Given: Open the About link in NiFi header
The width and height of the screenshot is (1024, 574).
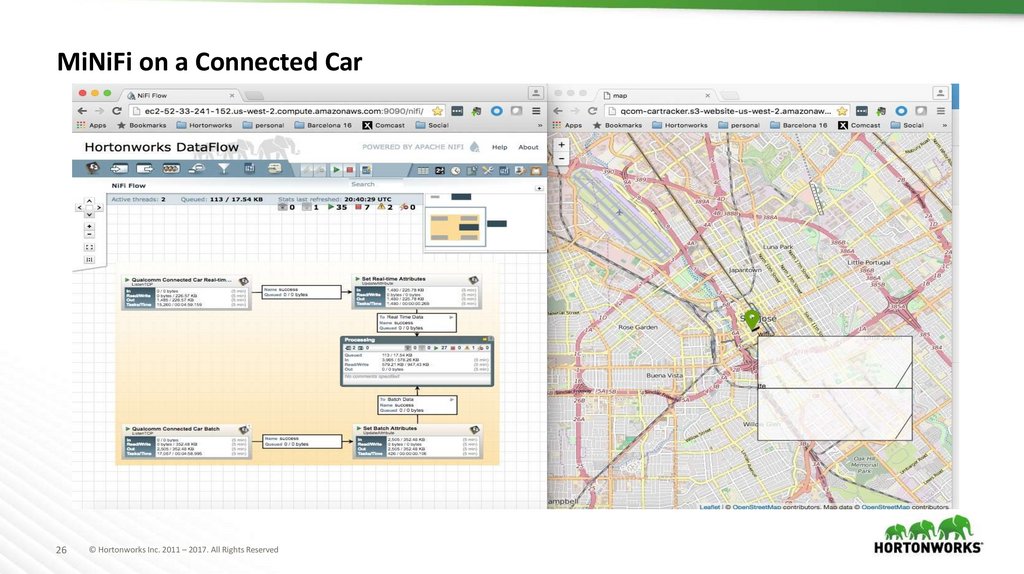Looking at the screenshot, I should (x=528, y=147).
